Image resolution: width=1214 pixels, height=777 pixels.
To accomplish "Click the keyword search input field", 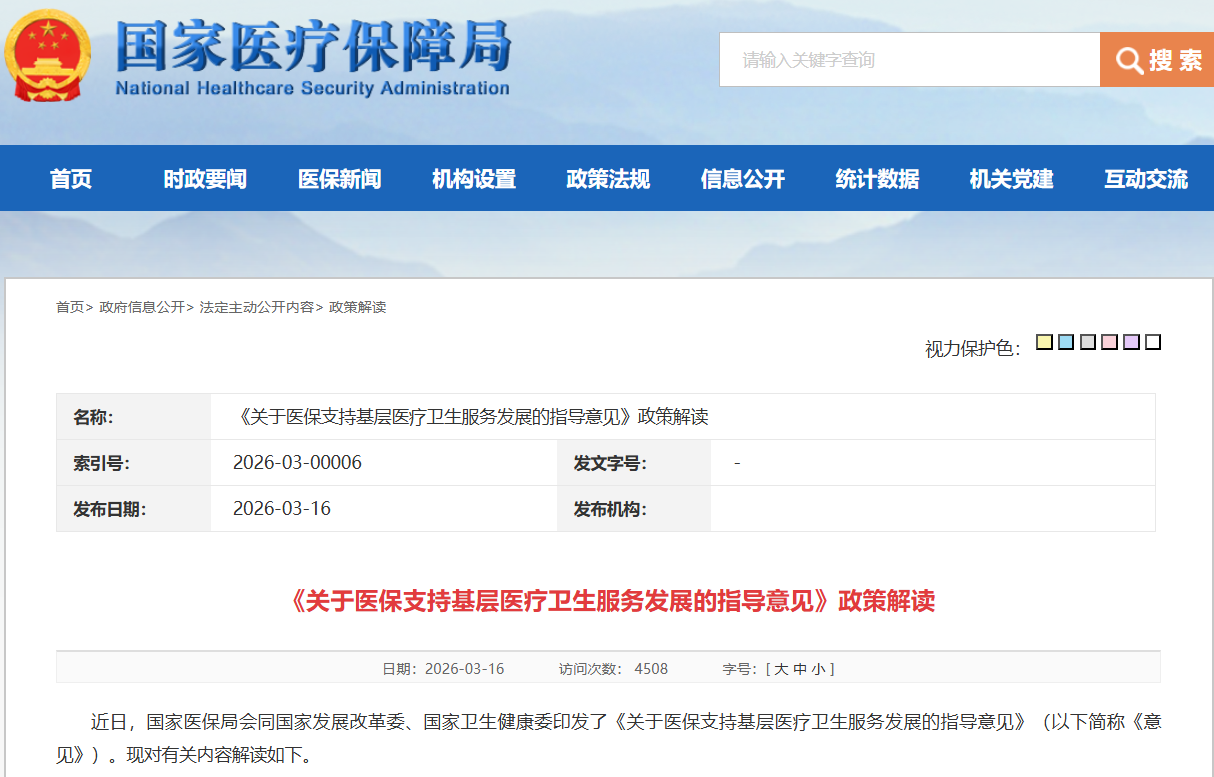I will coord(908,60).
